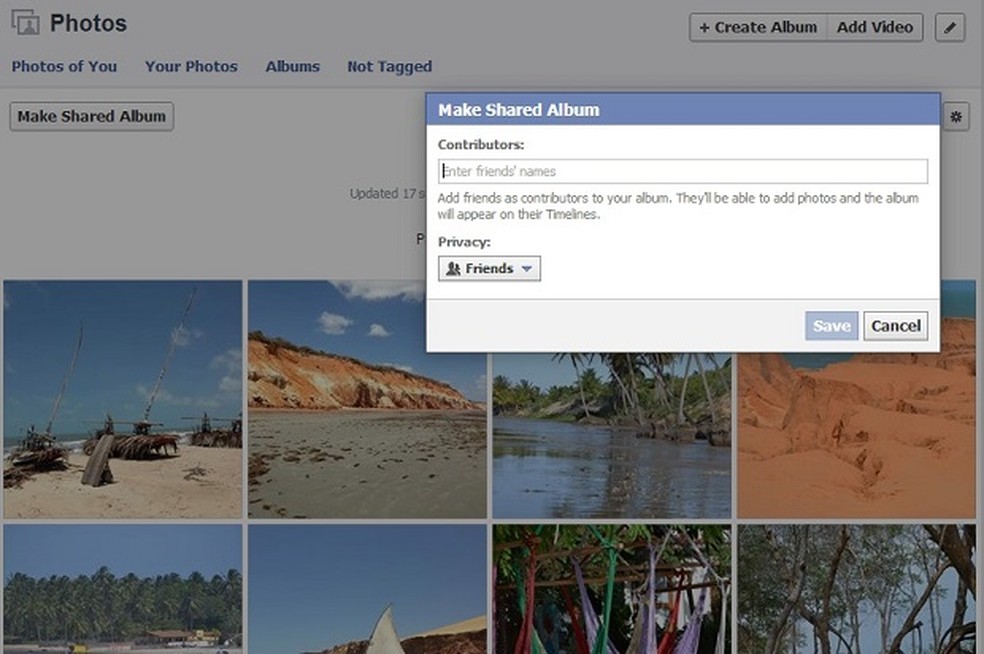Click the Contributors friends' names field
The width and height of the screenshot is (984, 654).
[x=682, y=172]
